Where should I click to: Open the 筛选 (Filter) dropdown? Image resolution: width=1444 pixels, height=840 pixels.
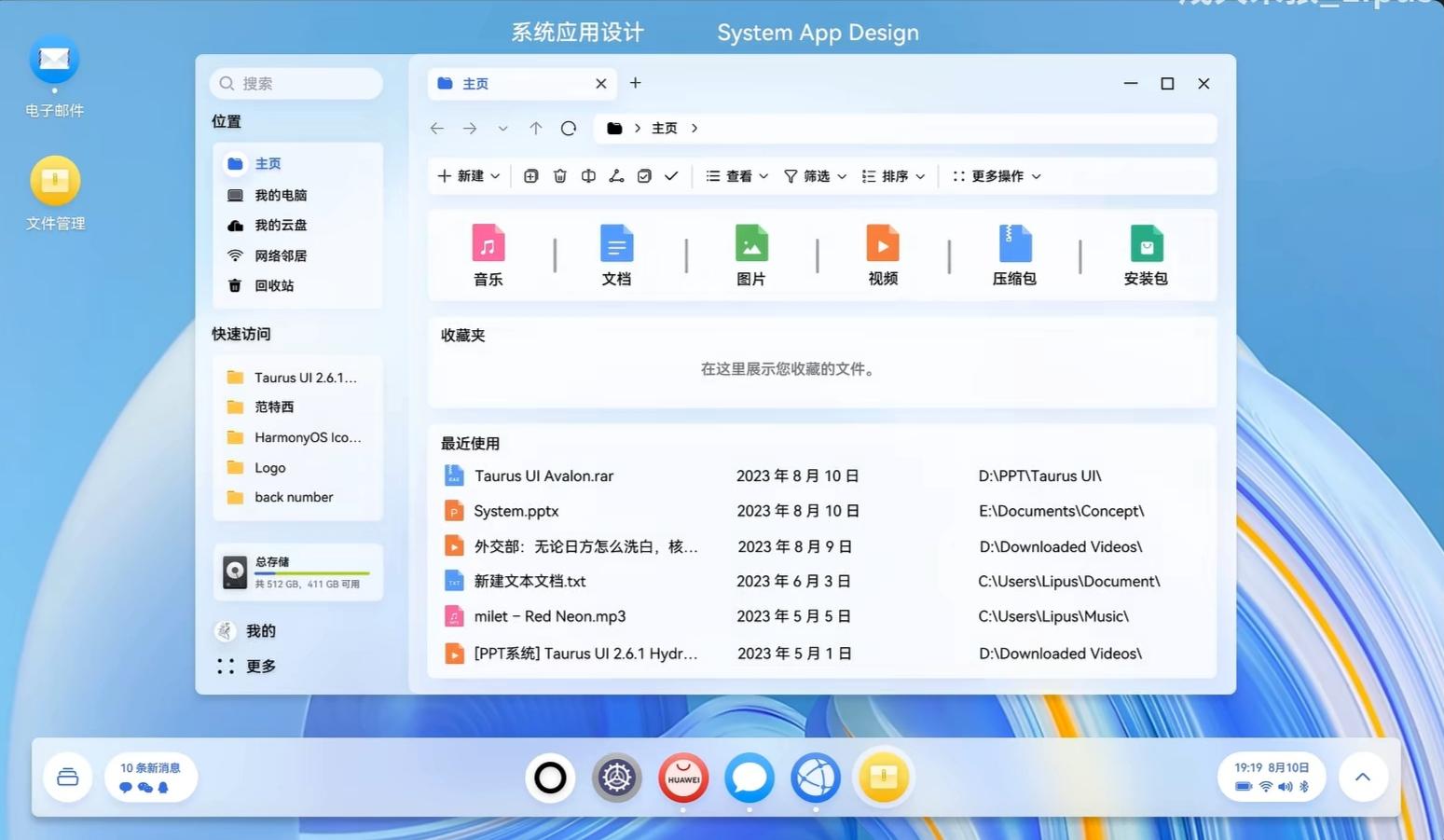coord(815,175)
